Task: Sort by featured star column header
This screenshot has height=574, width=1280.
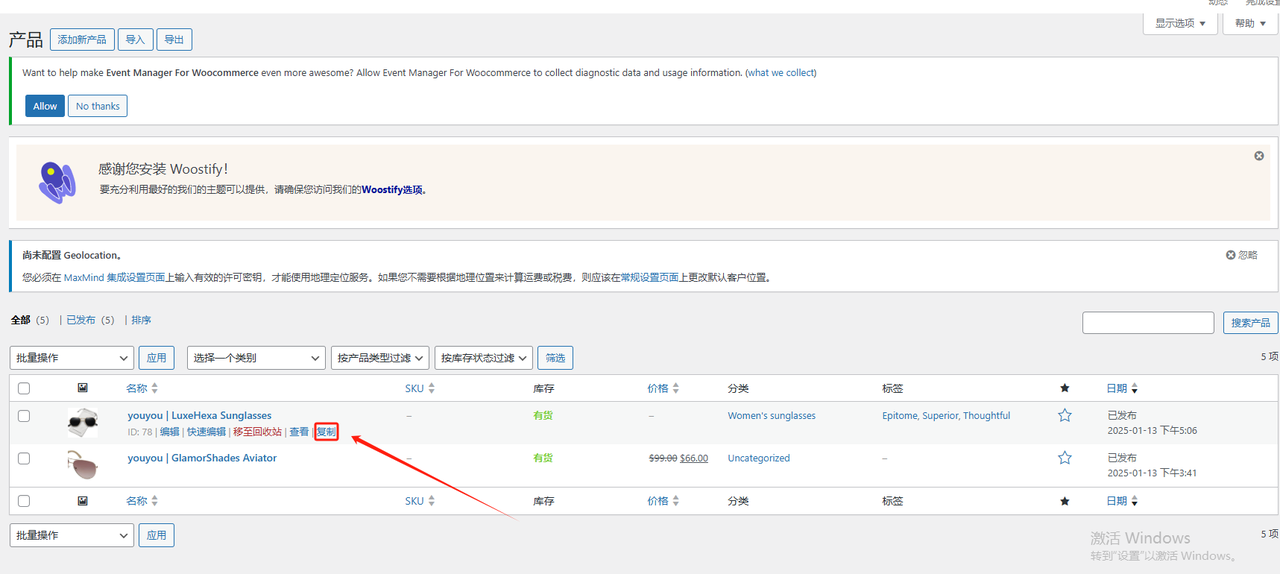Action: pos(1064,388)
